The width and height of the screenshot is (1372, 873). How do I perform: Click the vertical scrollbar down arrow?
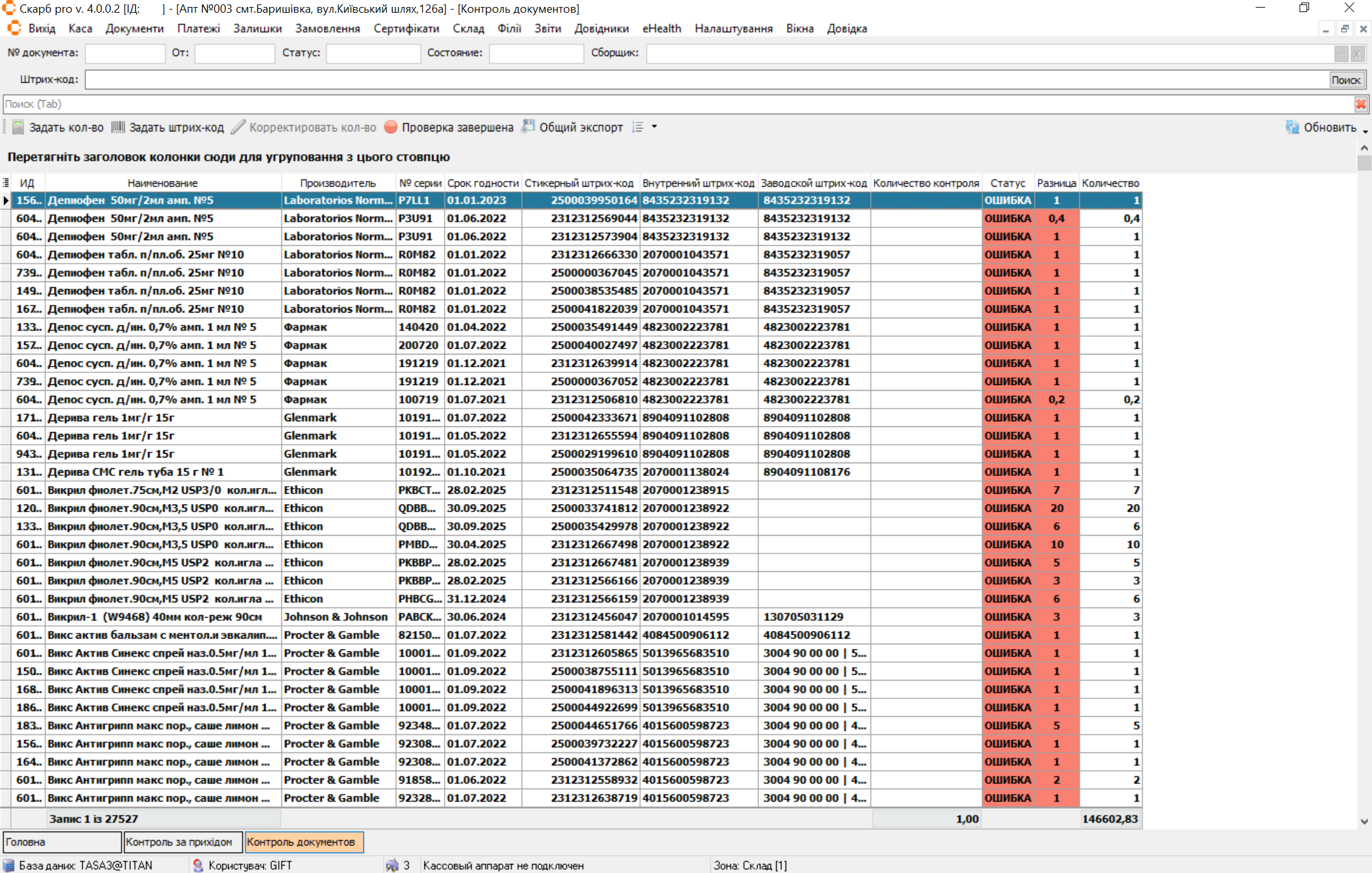pos(1364,822)
